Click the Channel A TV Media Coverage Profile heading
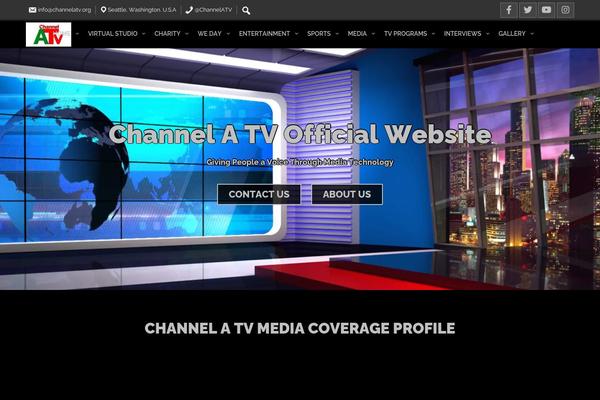 coord(300,328)
